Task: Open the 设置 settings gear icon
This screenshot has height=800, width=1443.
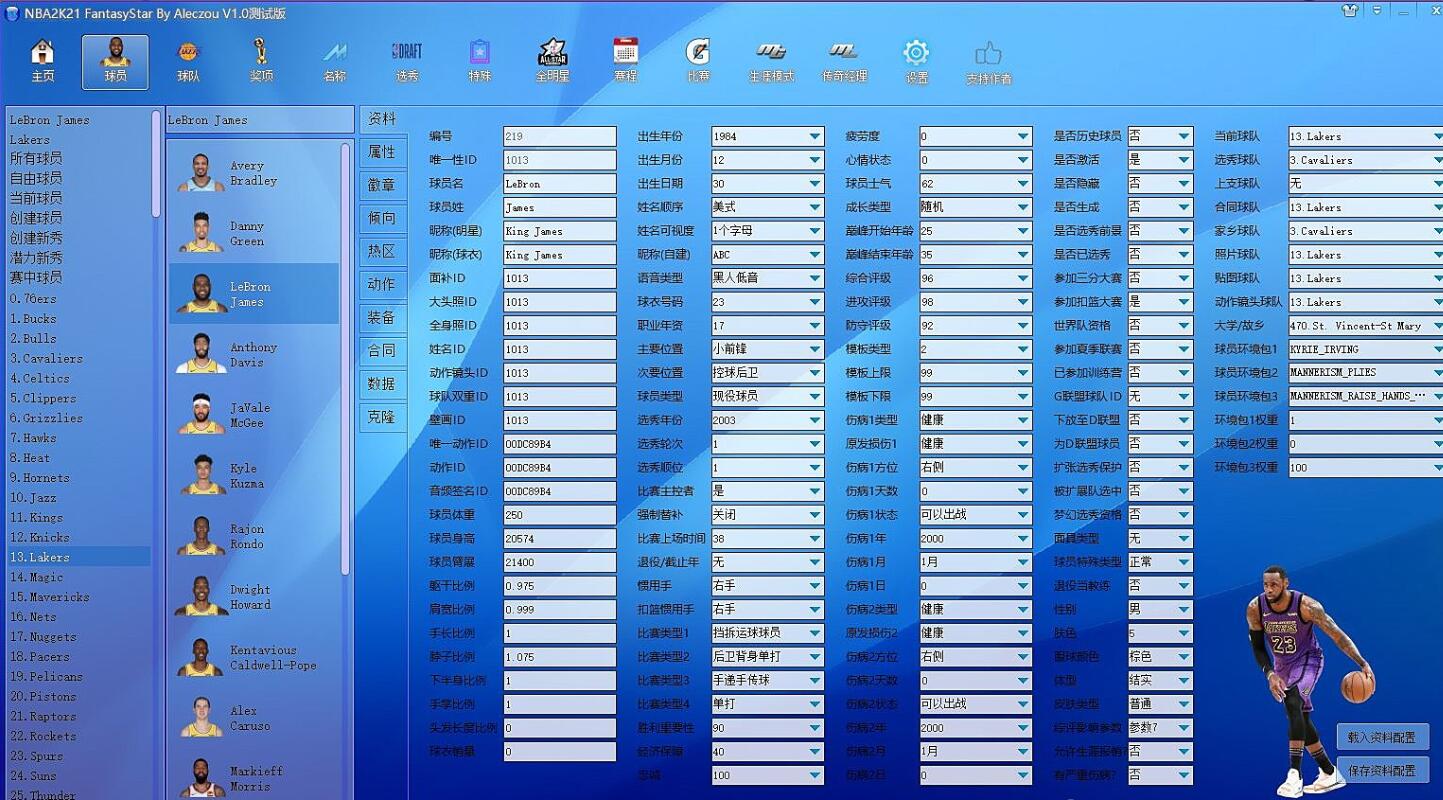Action: coord(916,62)
